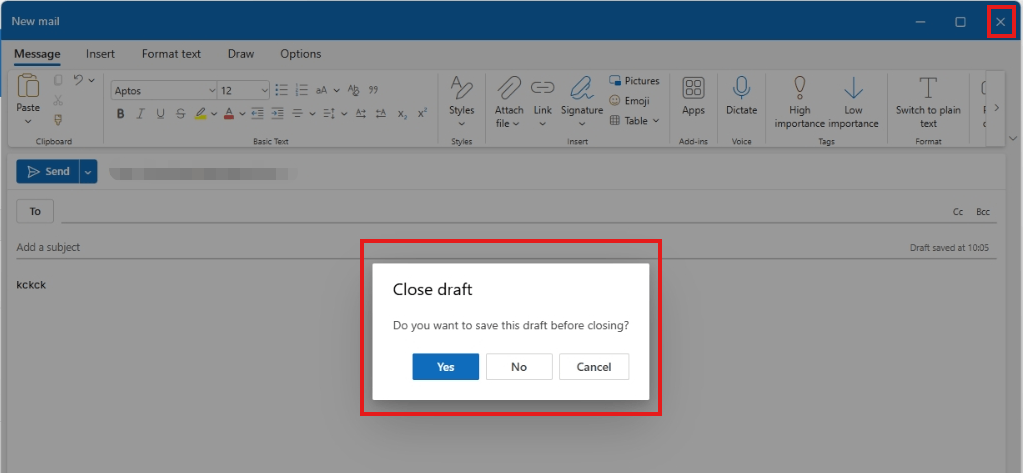Set right-to-left text direction
1023x473 pixels.
pos(382,114)
